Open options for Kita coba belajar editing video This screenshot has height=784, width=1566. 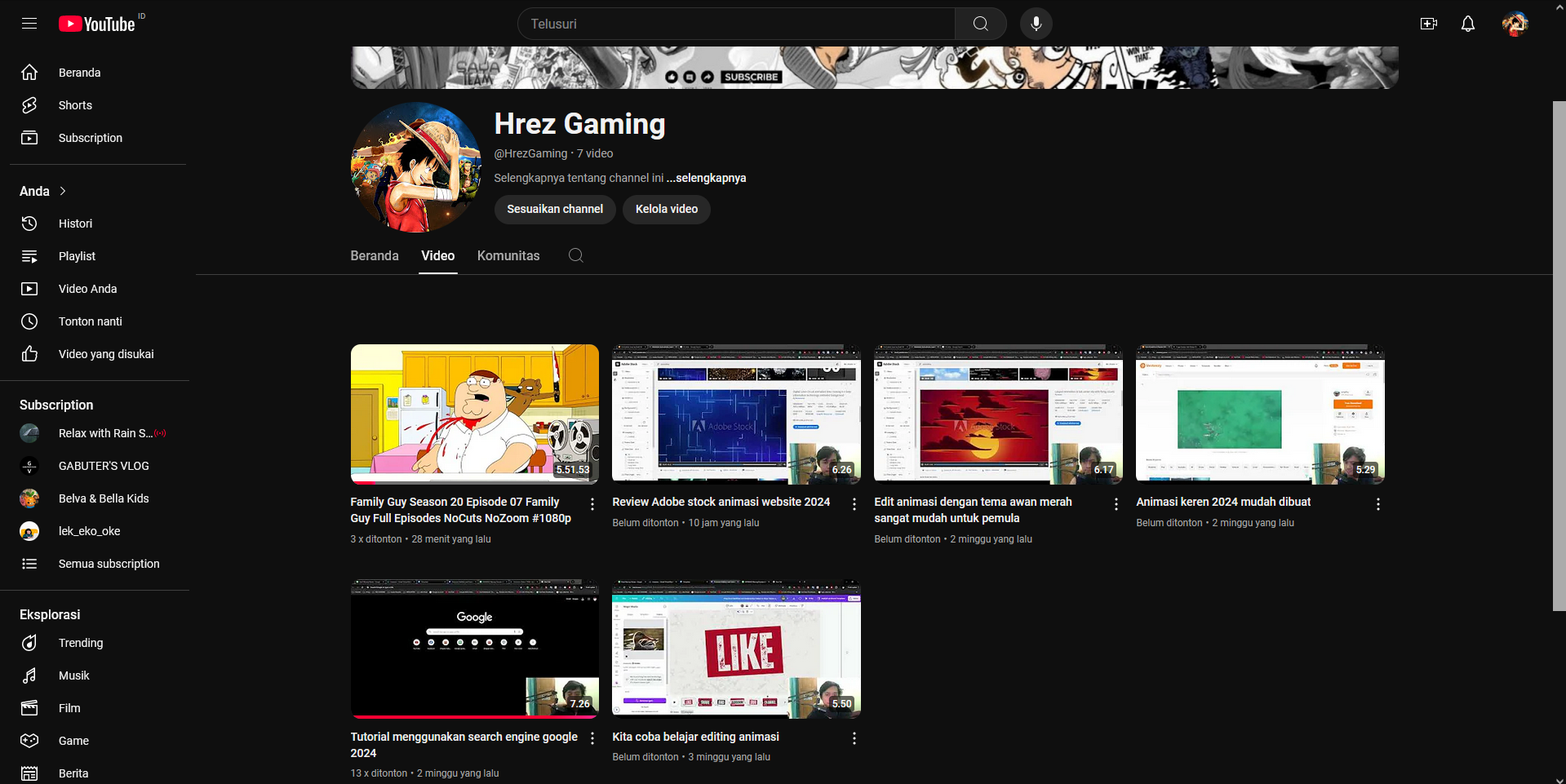[854, 738]
